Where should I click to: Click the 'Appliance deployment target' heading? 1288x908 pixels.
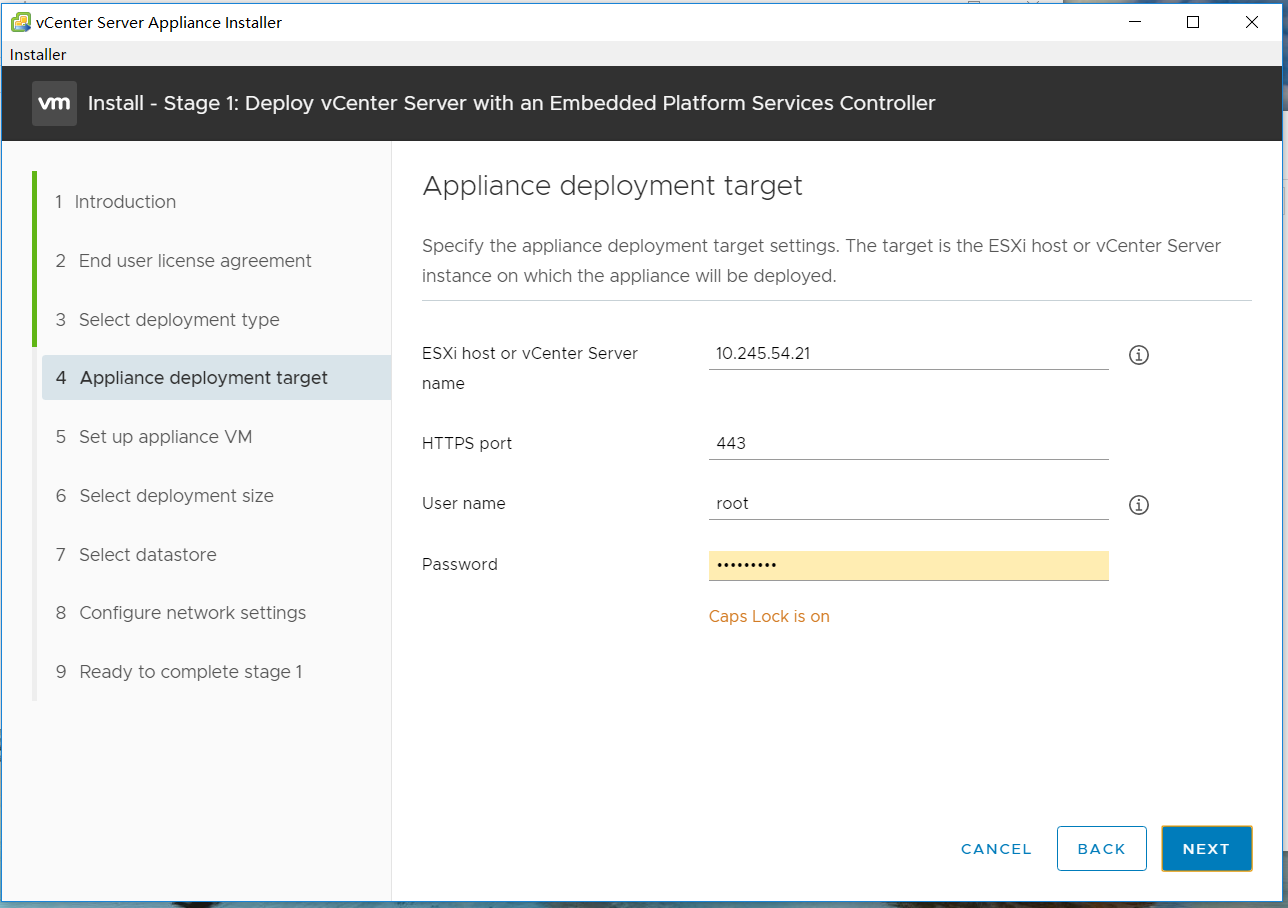click(612, 186)
